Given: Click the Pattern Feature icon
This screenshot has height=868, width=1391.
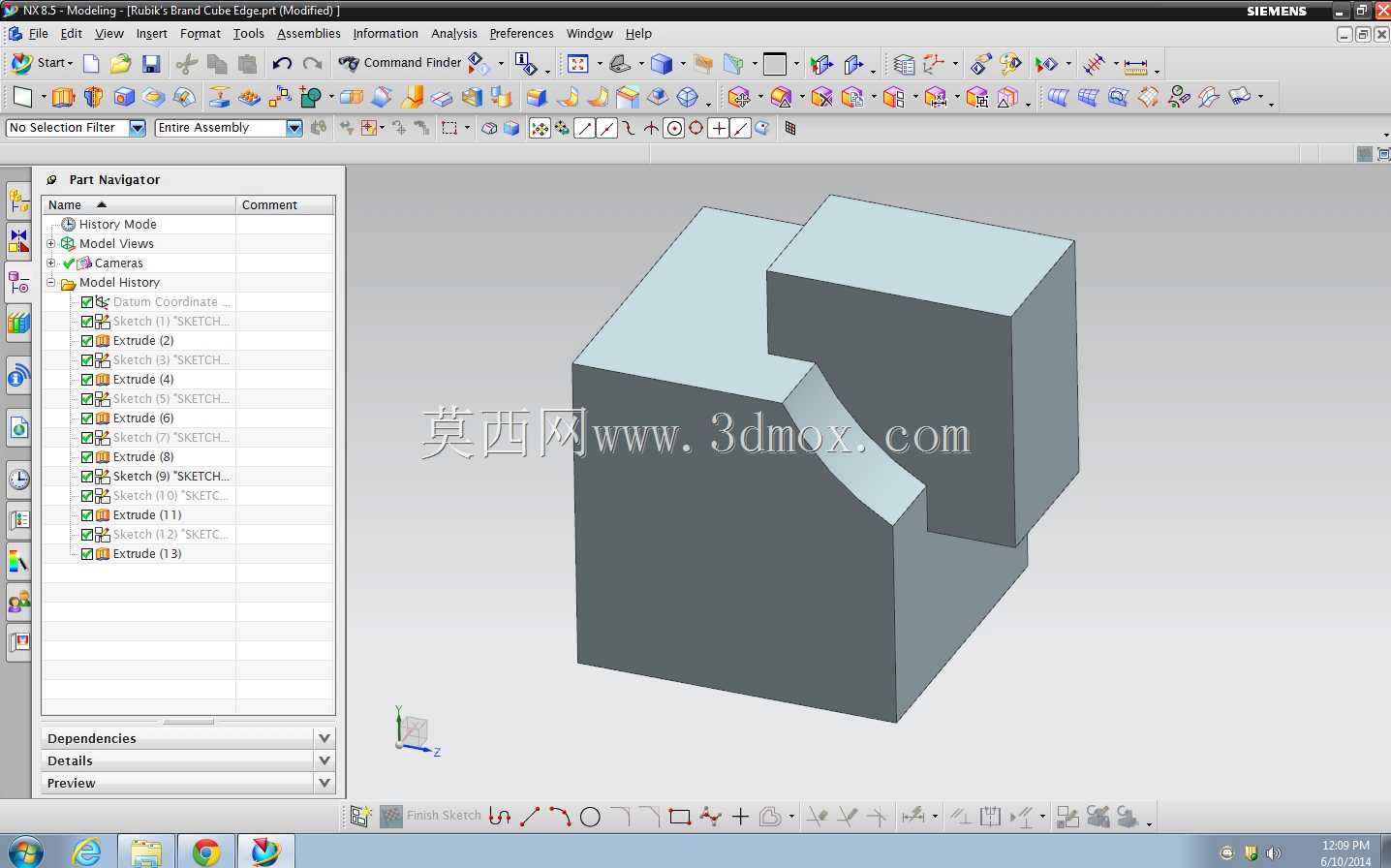Looking at the screenshot, I should click(280, 97).
